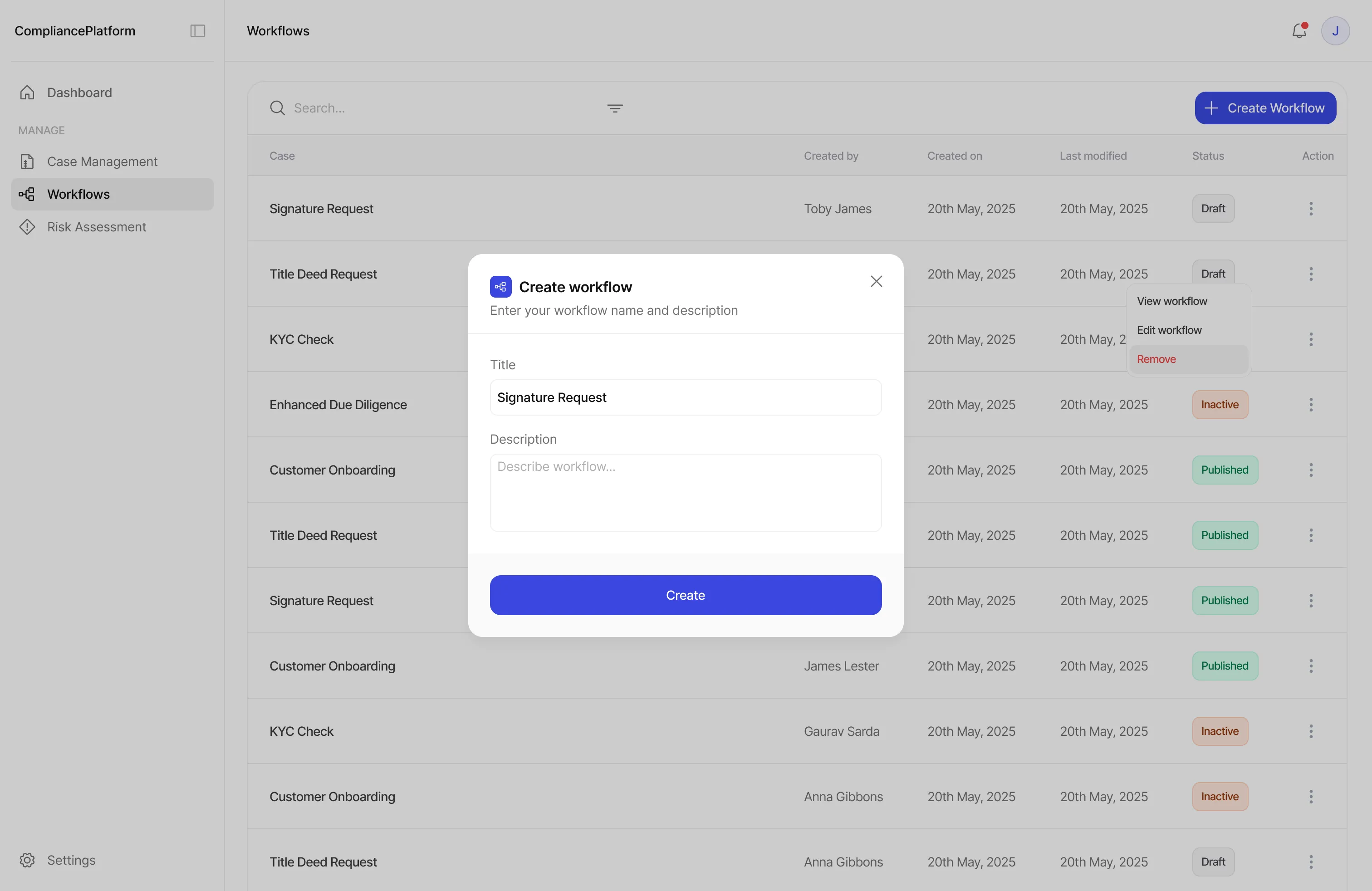Click the Title input field
The height and width of the screenshot is (891, 1372).
(x=685, y=398)
